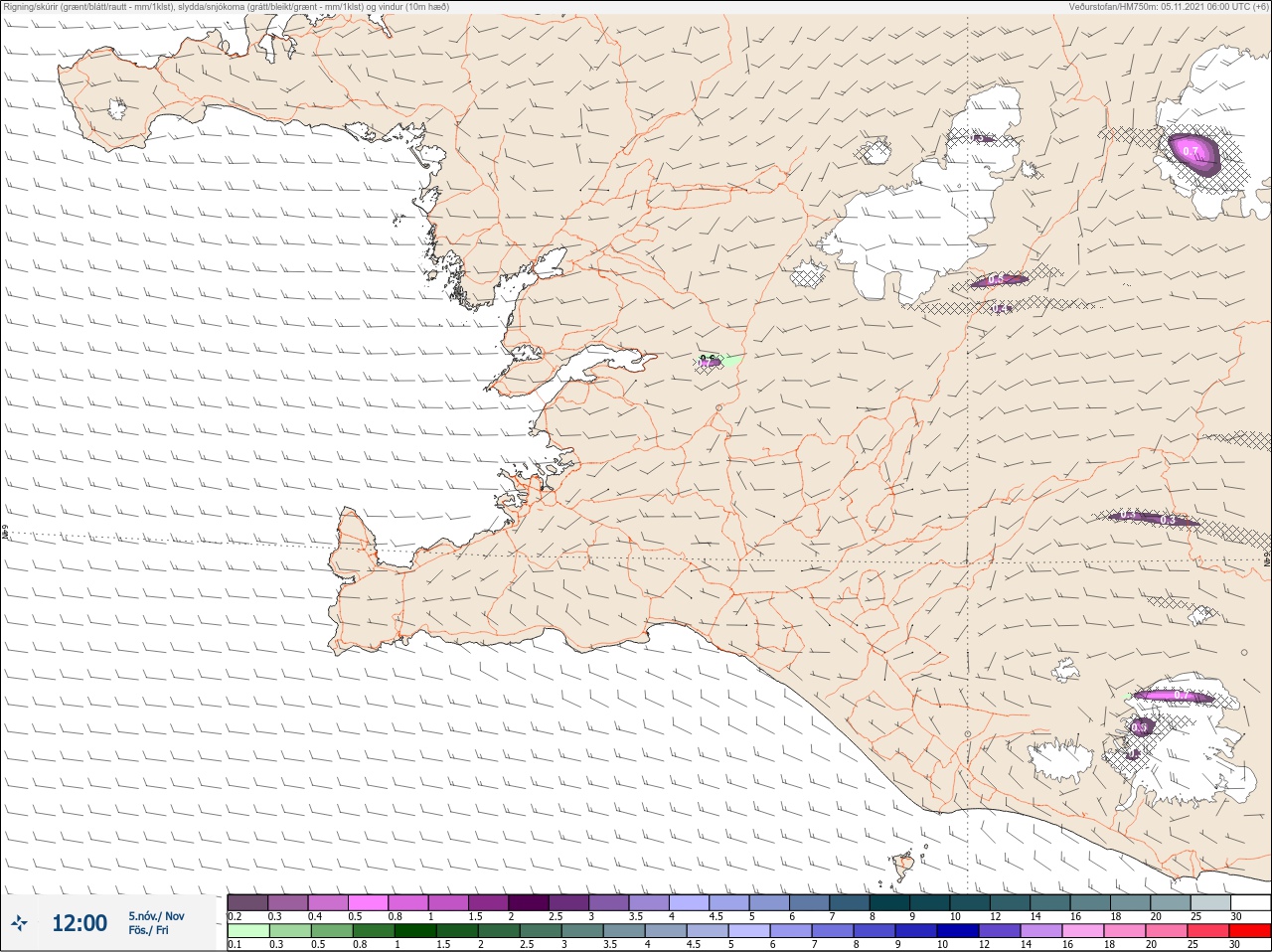Click the Veðurstofan logo icon beside 12:00

click(x=20, y=923)
